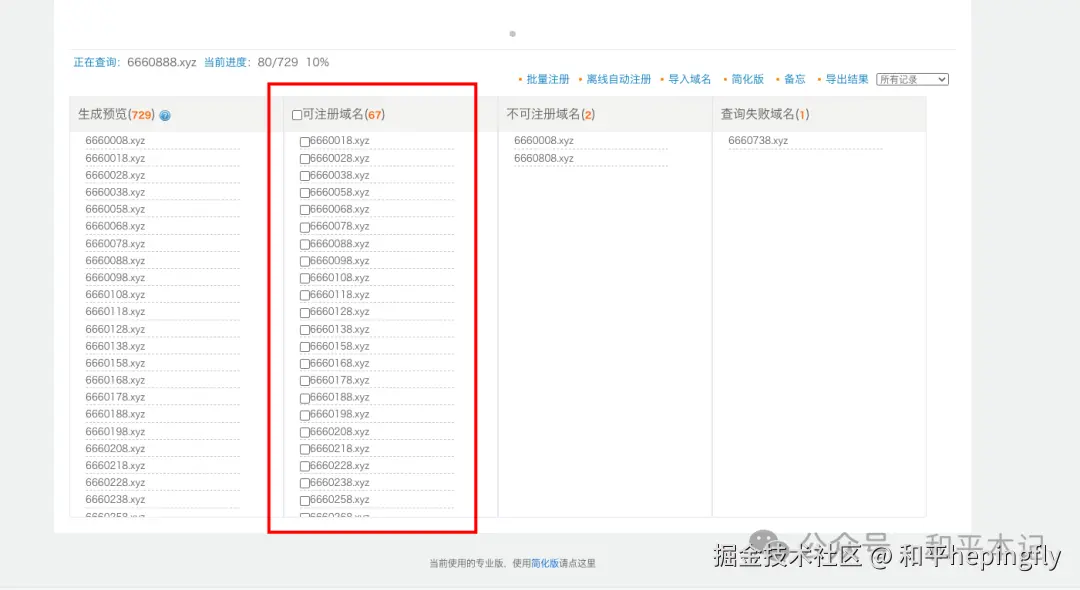Image resolution: width=1080 pixels, height=590 pixels.
Task: Check the box for 6660028.xyz
Action: [304, 159]
